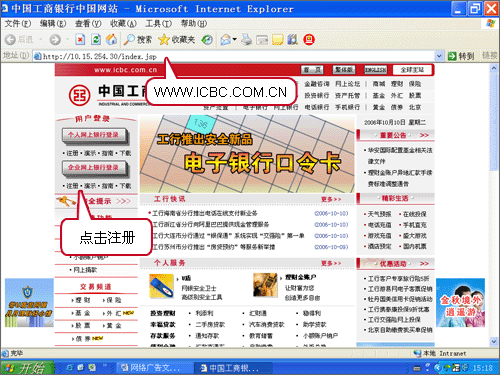The height and width of the screenshot is (375, 500).
Task: Click the vertical scrollbar down arrow
Action: [494, 341]
